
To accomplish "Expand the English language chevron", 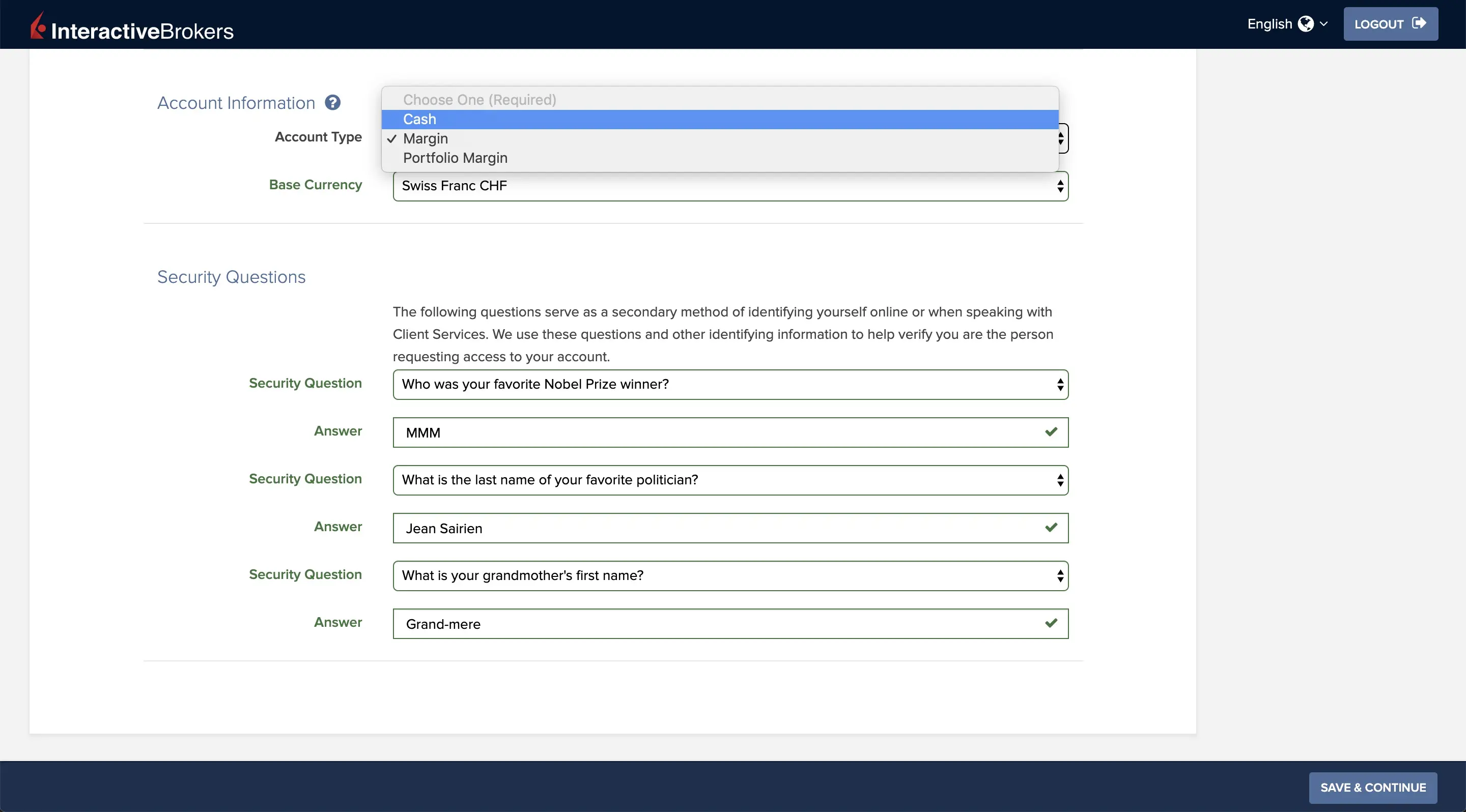I will pyautogui.click(x=1323, y=24).
